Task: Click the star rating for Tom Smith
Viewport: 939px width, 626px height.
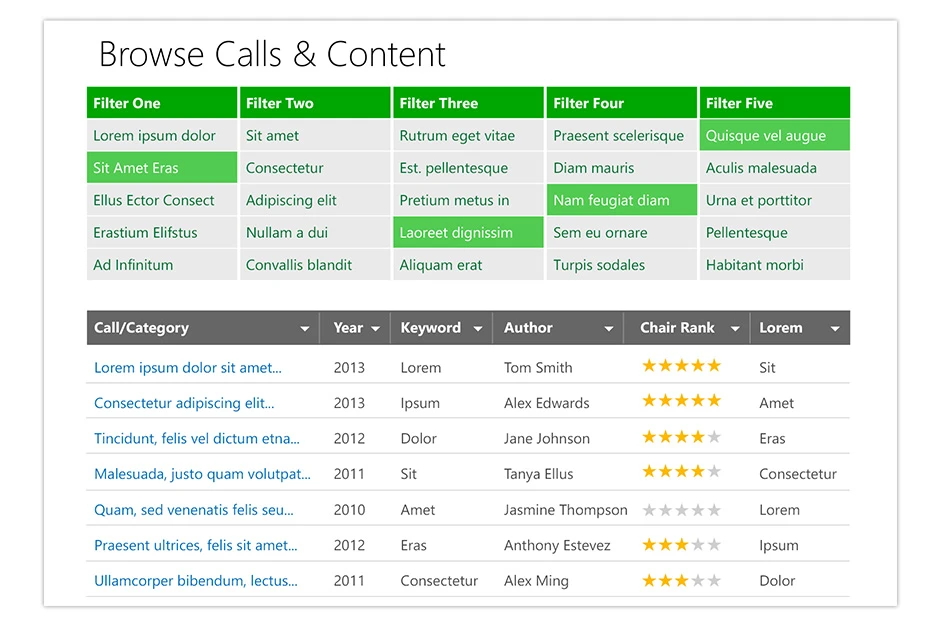Action: pyautogui.click(x=681, y=367)
